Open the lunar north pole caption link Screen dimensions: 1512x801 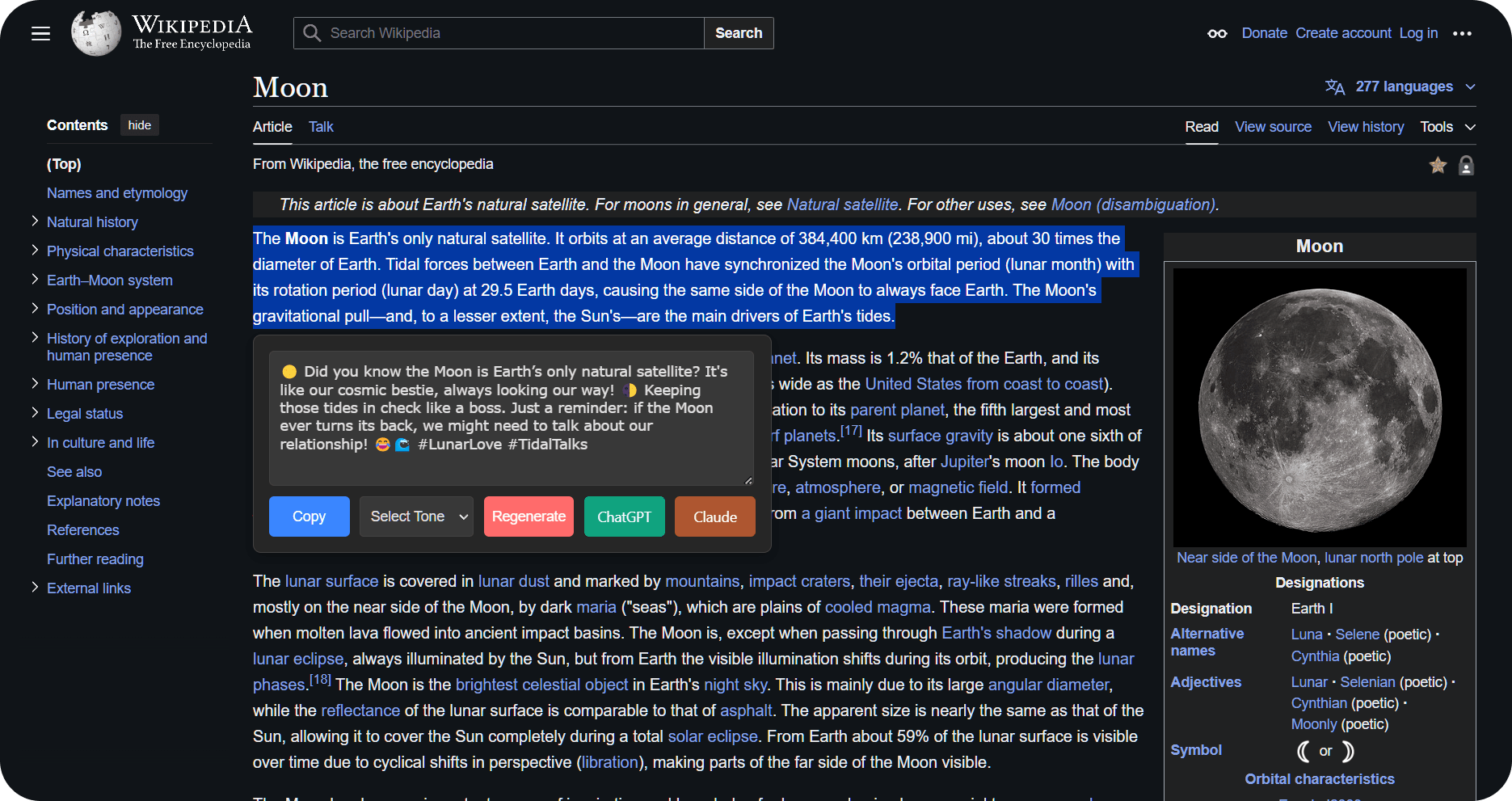(1374, 558)
